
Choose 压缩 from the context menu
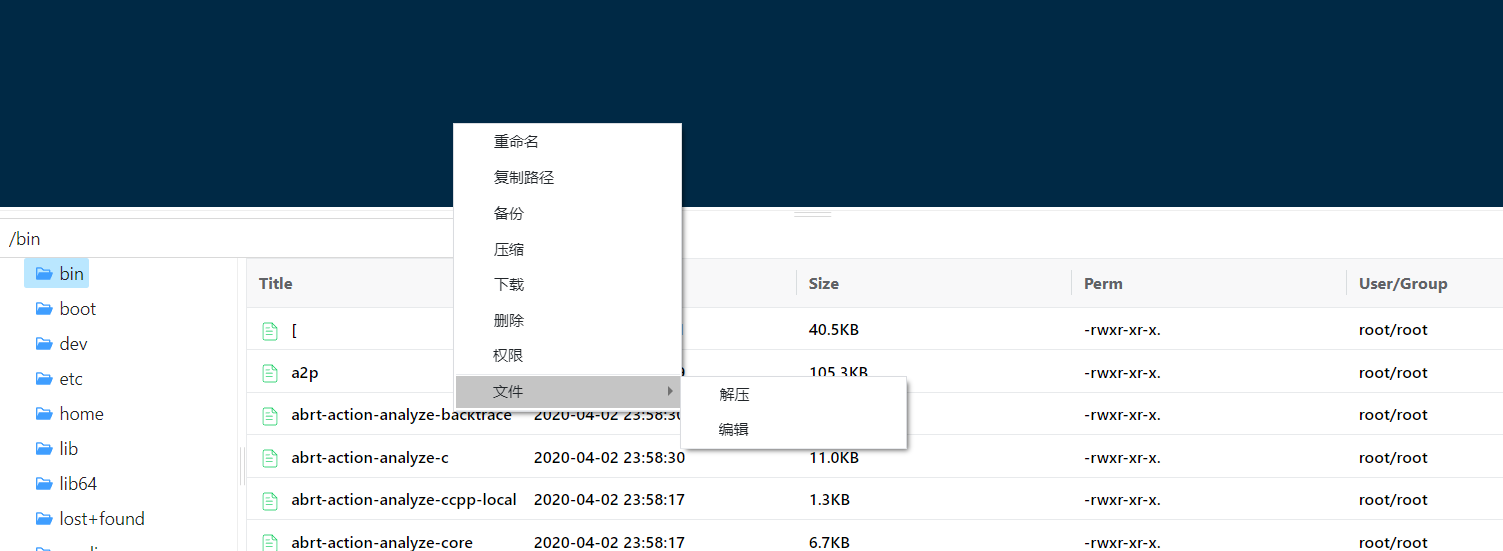(x=508, y=250)
